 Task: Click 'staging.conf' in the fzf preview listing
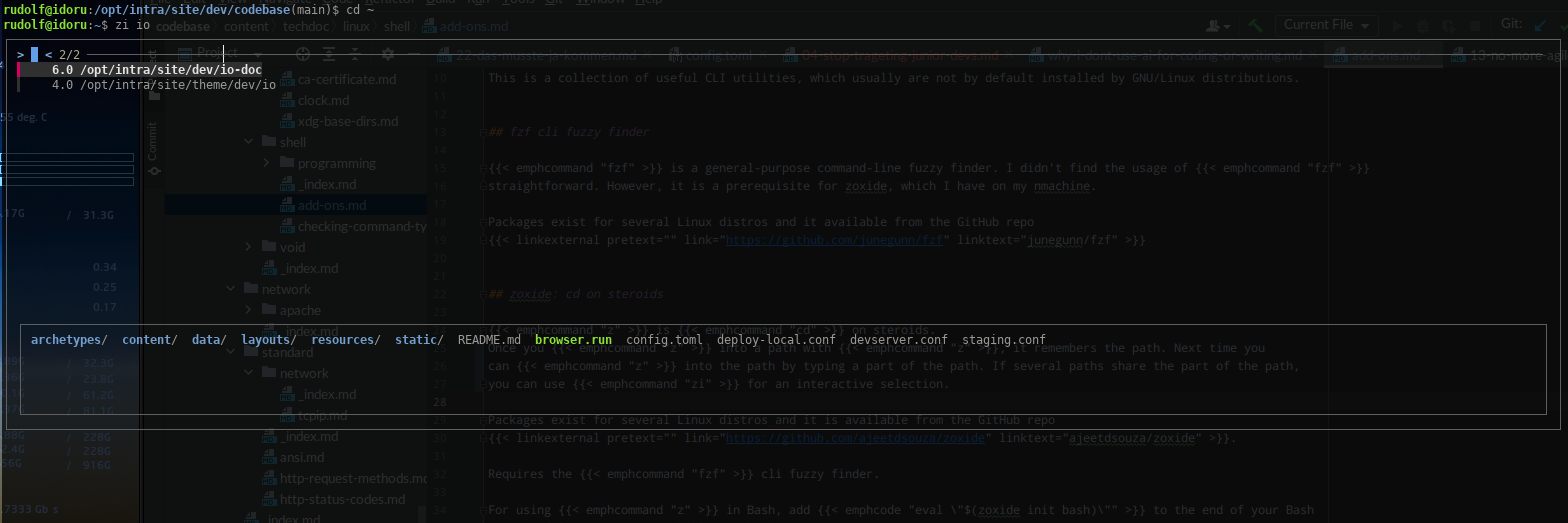(x=1004, y=340)
